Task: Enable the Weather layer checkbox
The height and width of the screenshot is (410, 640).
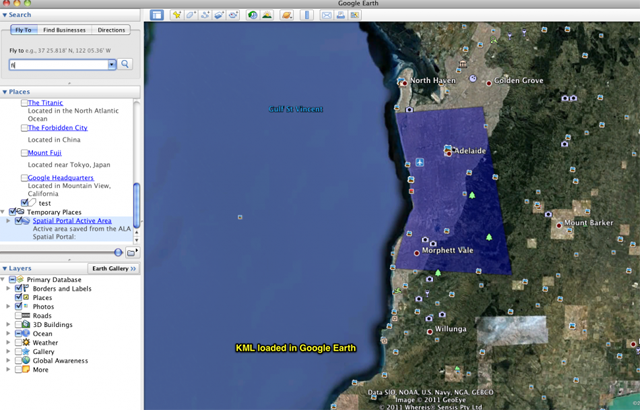Action: click(x=20, y=343)
